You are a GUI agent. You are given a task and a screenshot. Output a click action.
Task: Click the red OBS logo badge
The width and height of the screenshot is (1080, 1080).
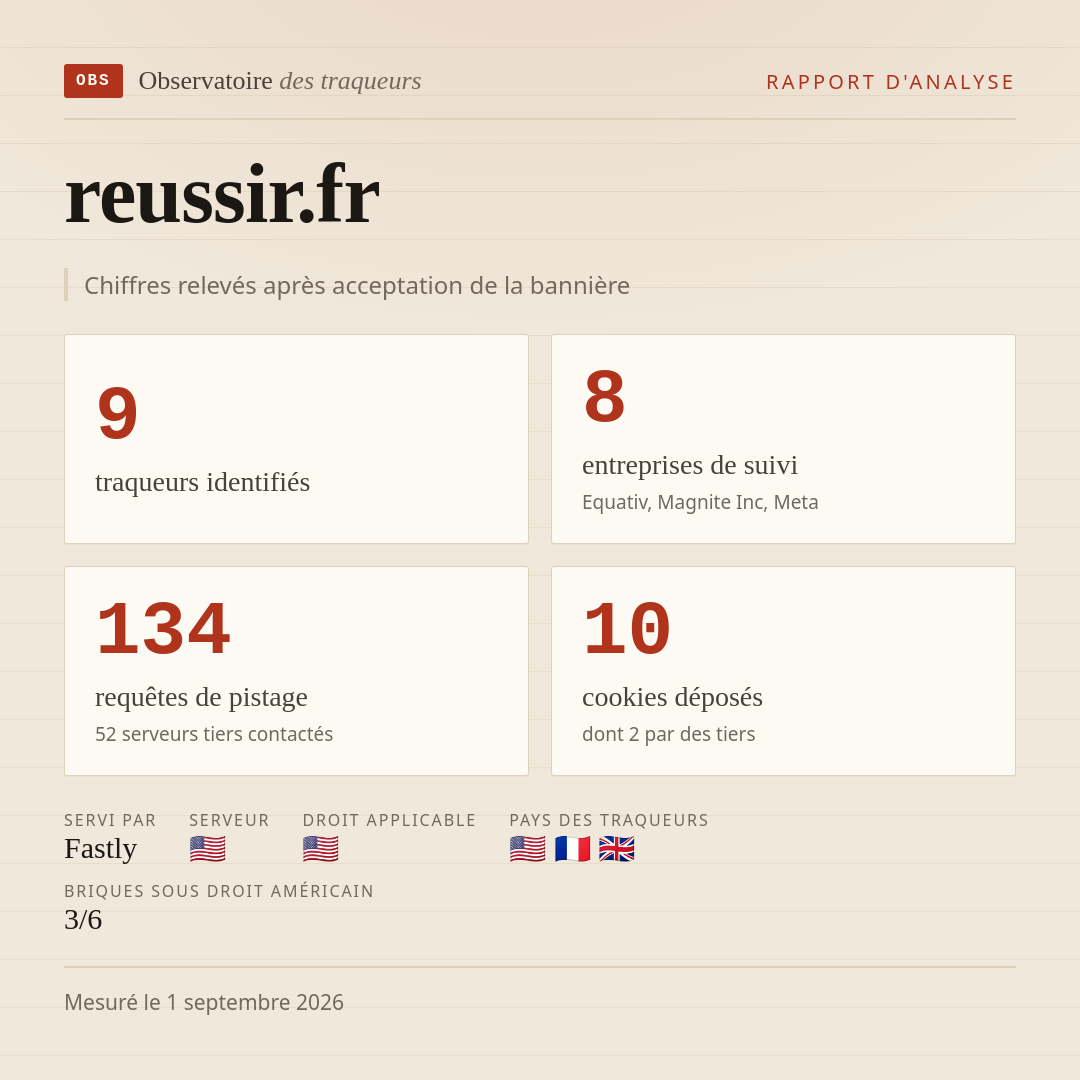coord(94,81)
